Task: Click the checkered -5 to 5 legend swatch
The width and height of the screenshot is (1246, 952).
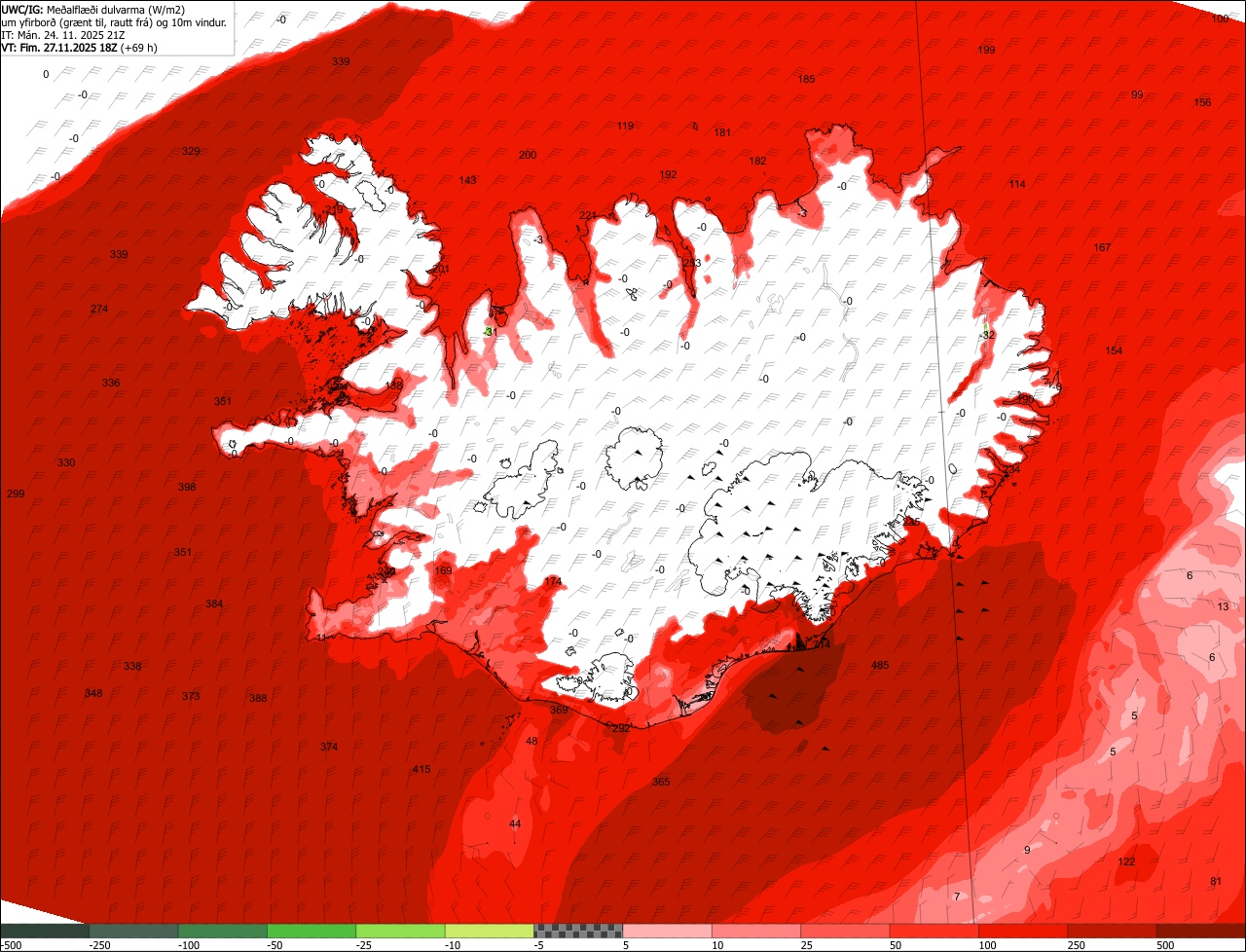Action: (578, 931)
